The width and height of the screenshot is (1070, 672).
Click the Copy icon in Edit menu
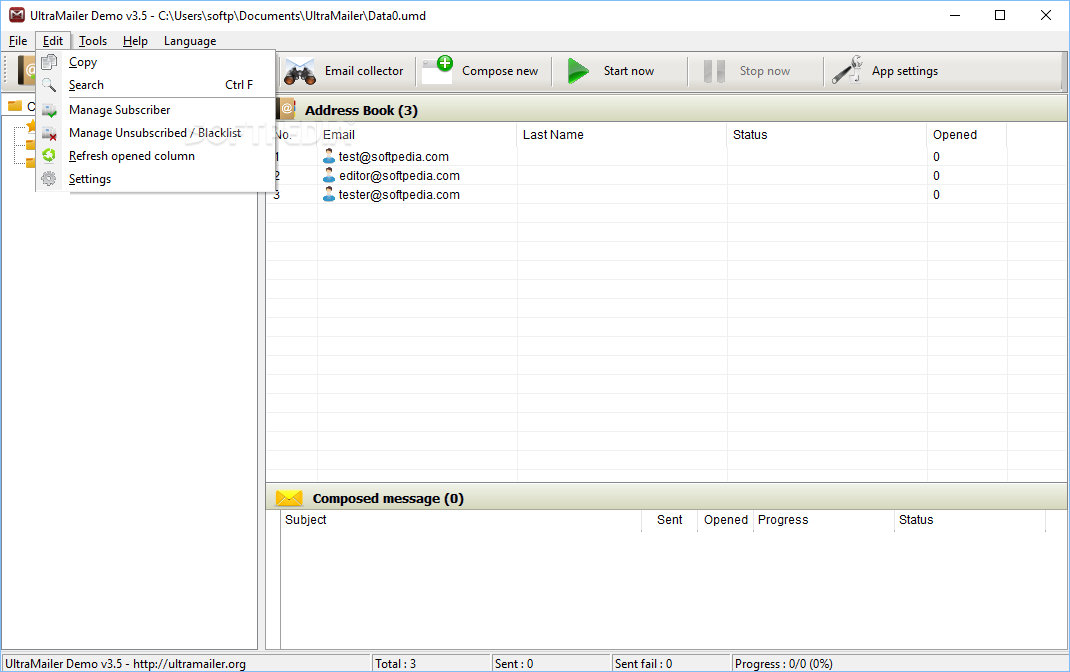point(49,62)
